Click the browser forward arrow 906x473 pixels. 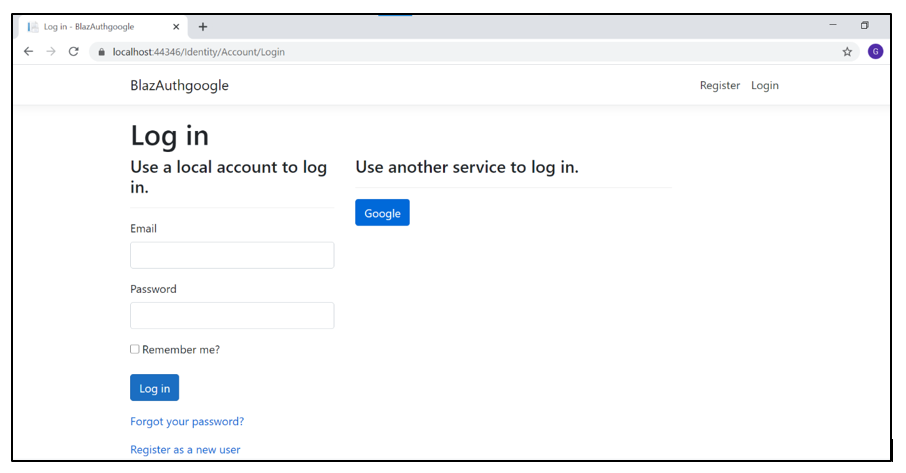pyautogui.click(x=51, y=51)
